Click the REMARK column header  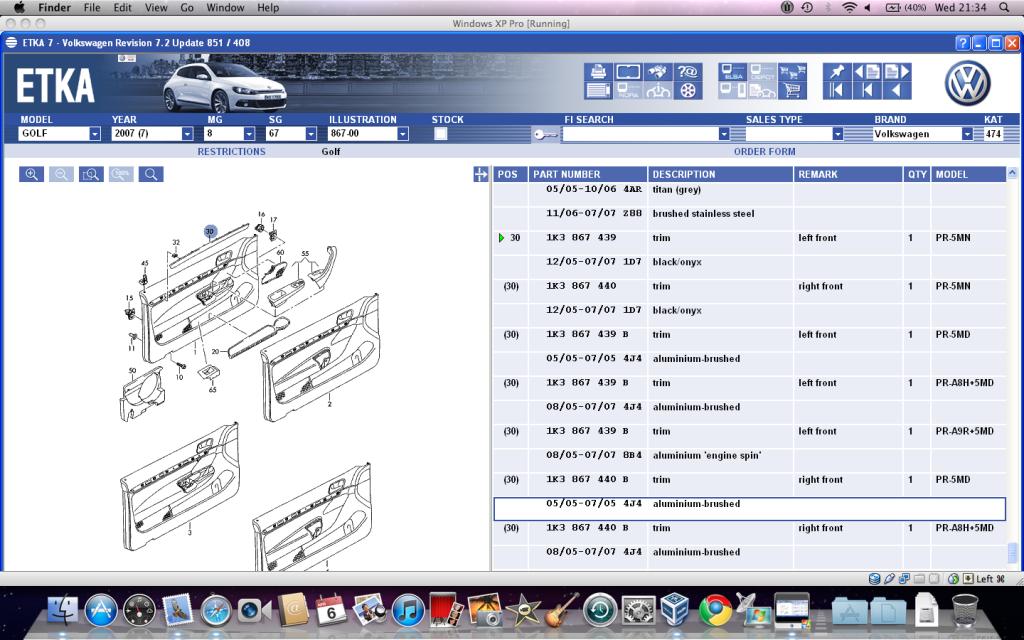[848, 174]
